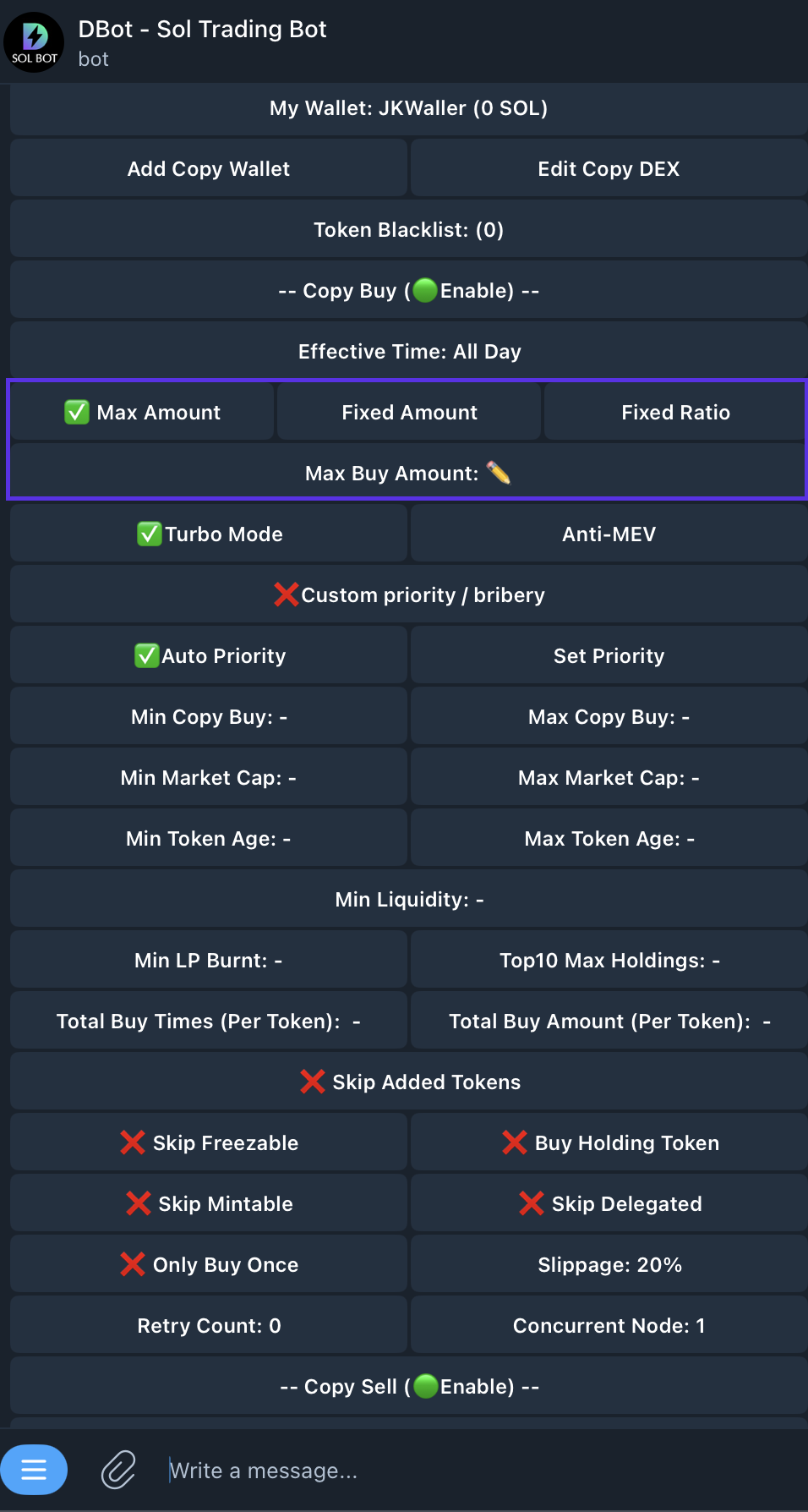The image size is (808, 1512).
Task: Turn on Skip Mintable
Action: (x=209, y=1203)
